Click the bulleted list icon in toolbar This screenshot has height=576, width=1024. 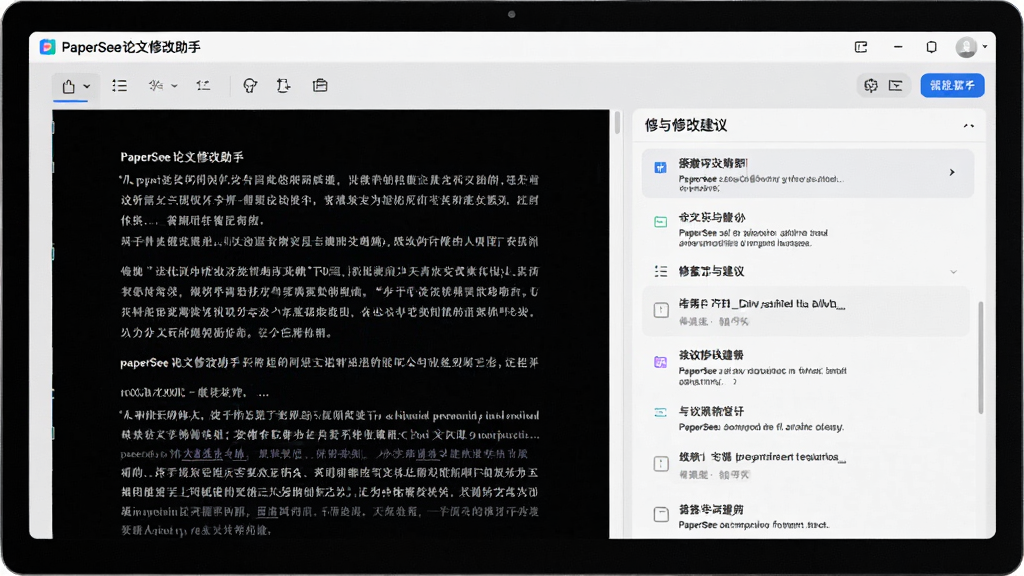point(120,86)
